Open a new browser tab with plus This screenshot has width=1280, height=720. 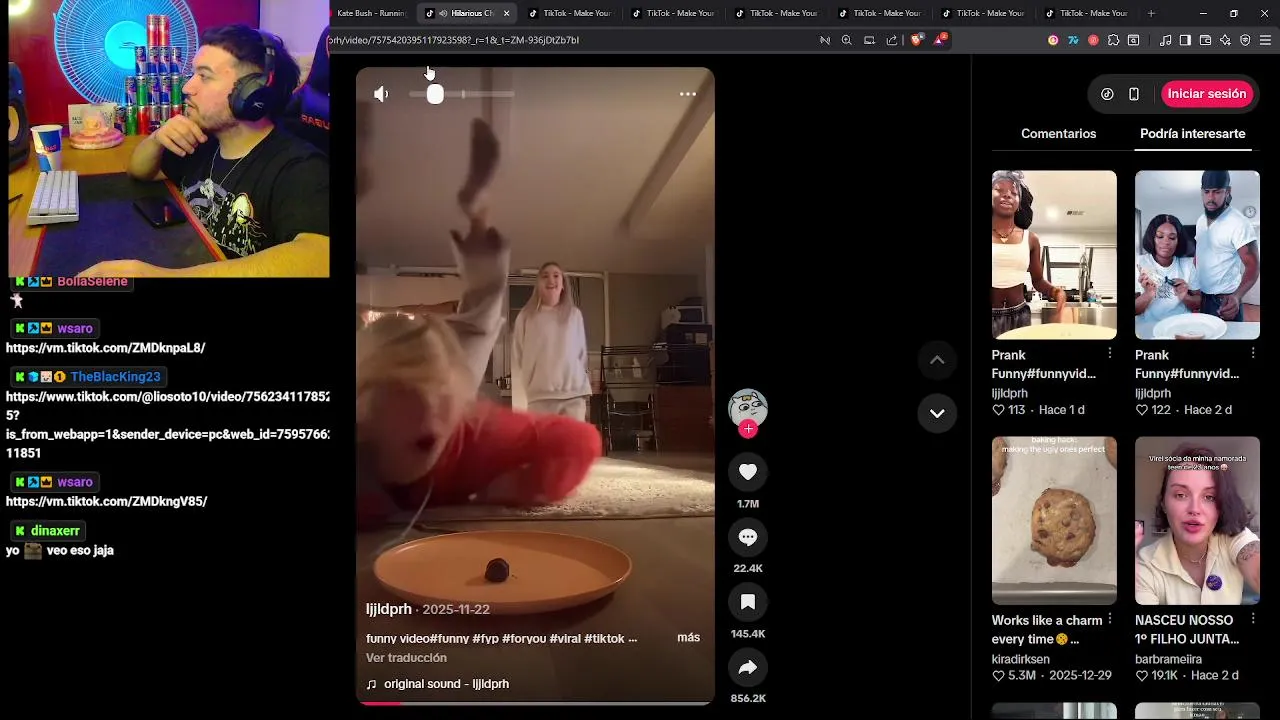(x=1151, y=13)
